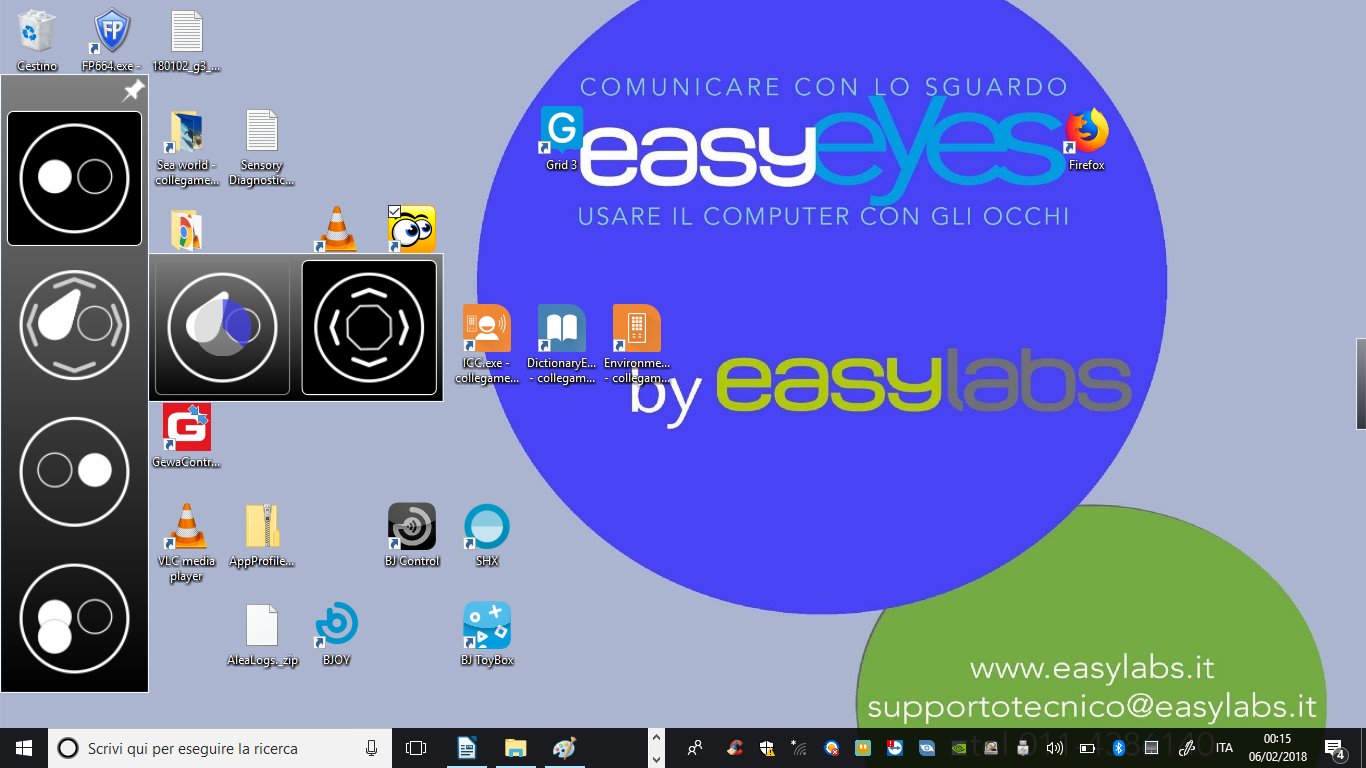Viewport: 1366px width, 768px height.
Task: Select the VLC media player icon
Action: point(186,543)
